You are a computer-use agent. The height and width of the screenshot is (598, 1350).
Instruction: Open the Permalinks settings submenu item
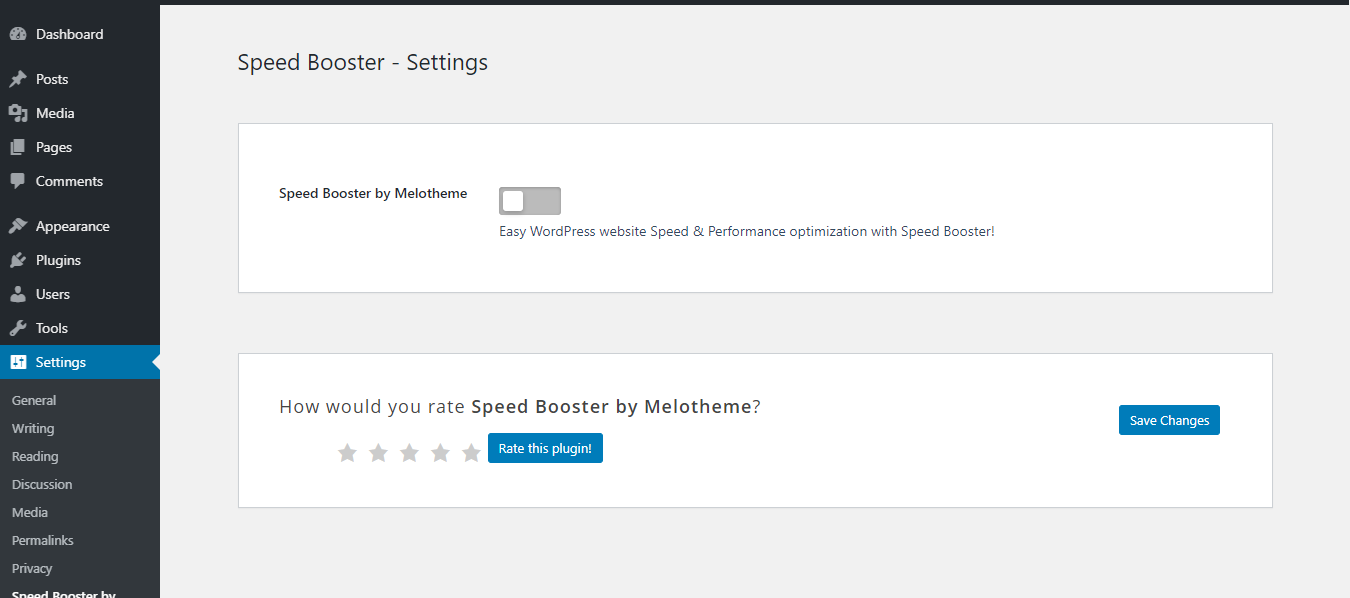point(43,540)
